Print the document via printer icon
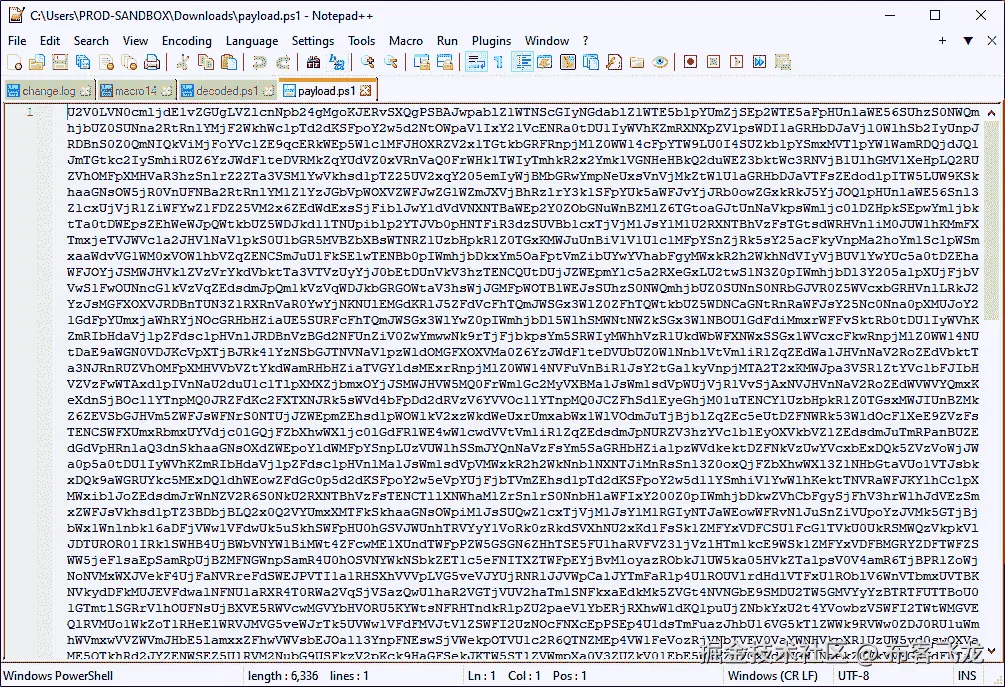 tap(152, 62)
